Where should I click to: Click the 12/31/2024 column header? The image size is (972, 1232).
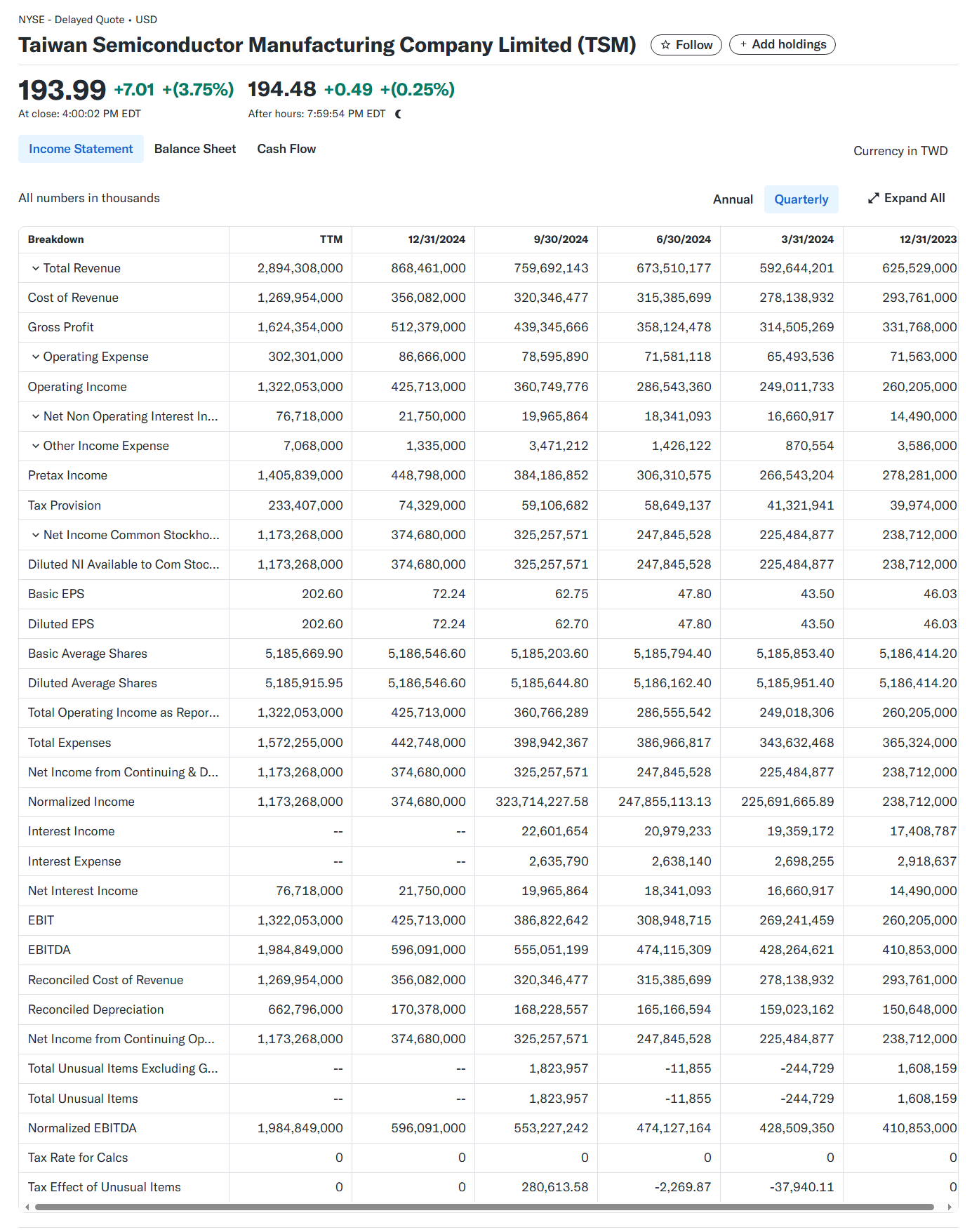tap(437, 239)
